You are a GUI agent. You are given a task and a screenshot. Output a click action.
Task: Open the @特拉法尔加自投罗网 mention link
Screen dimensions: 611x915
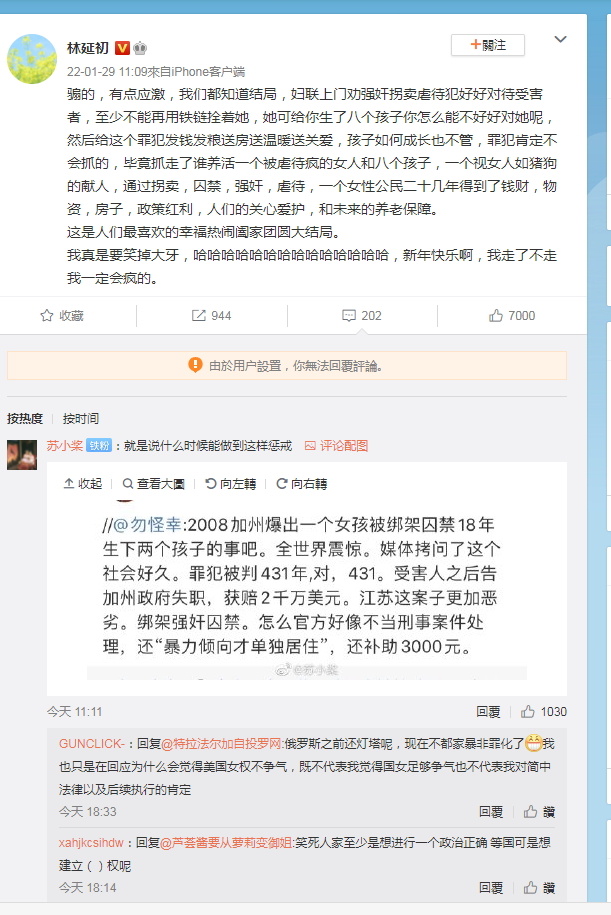coord(222,743)
